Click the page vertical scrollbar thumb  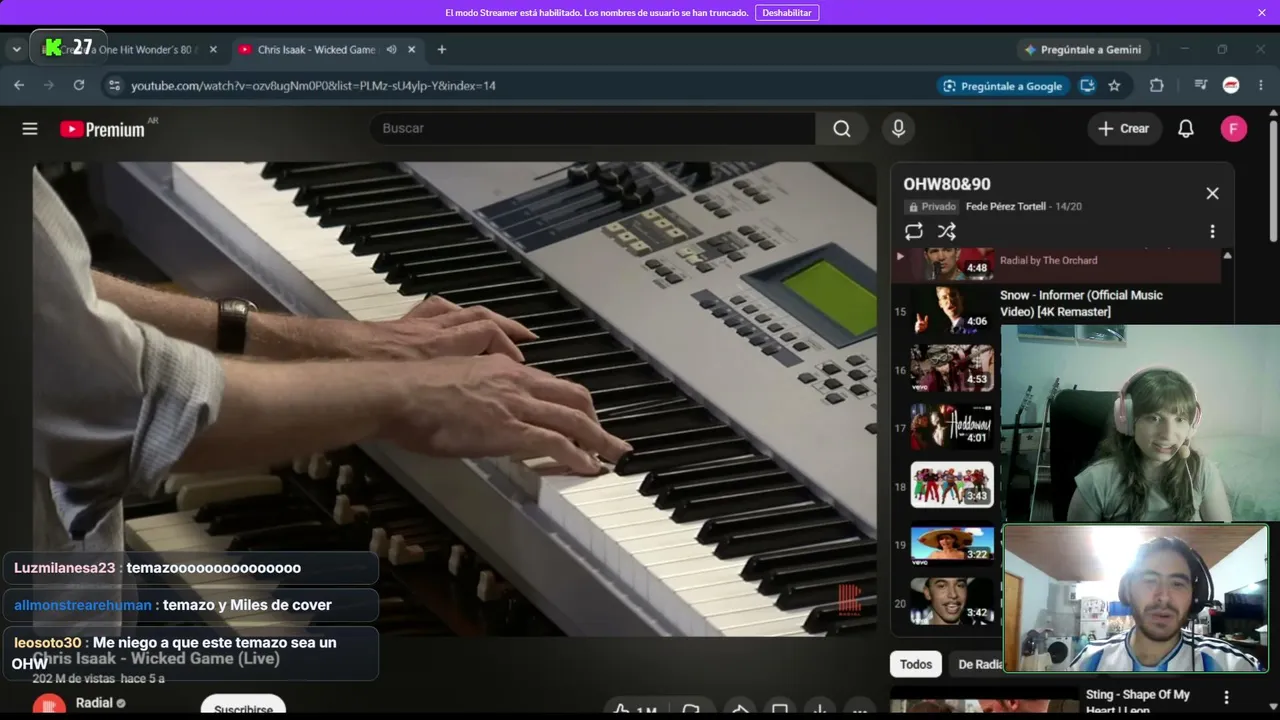[x=1273, y=180]
